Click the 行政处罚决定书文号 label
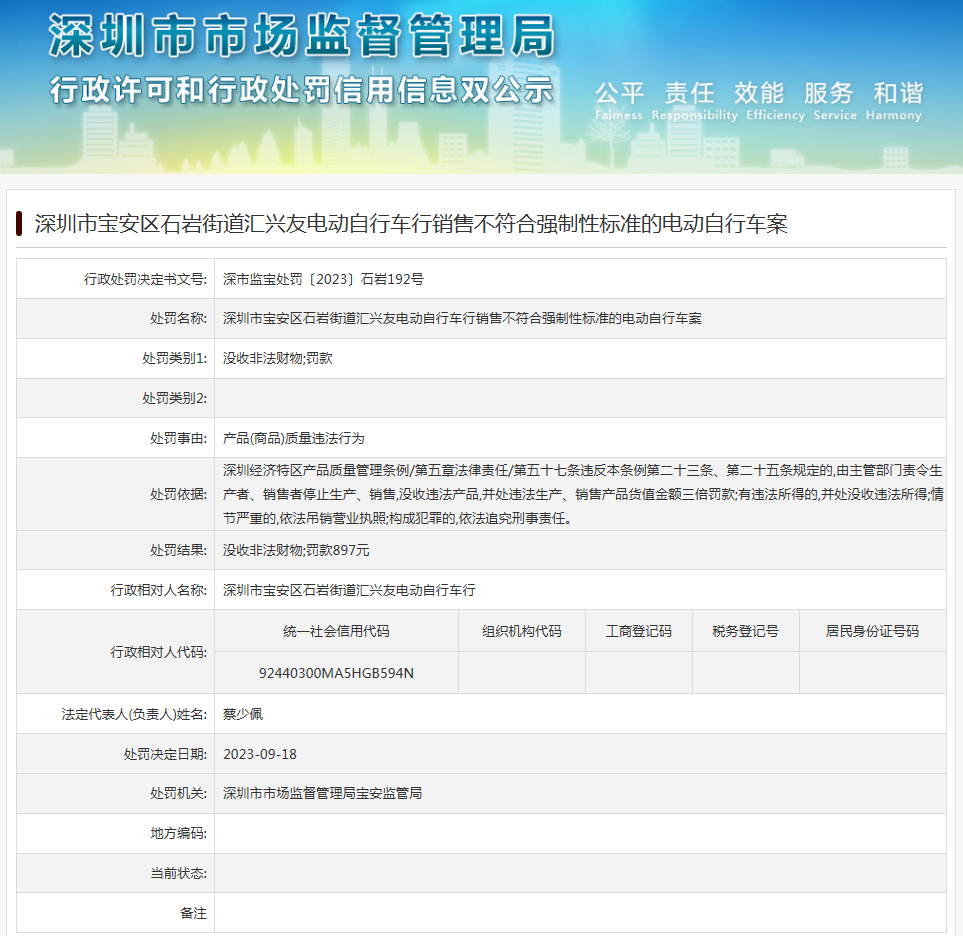The height and width of the screenshot is (936, 963). pos(146,279)
